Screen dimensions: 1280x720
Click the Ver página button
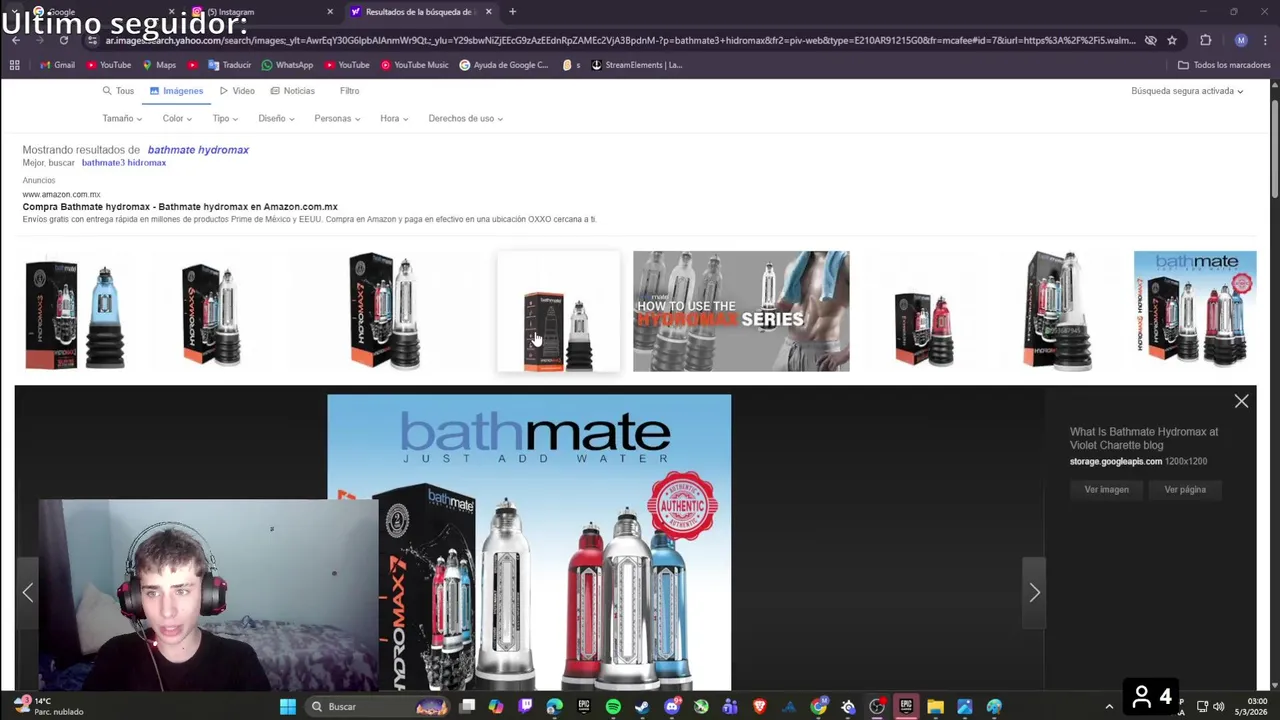pyautogui.click(x=1185, y=490)
